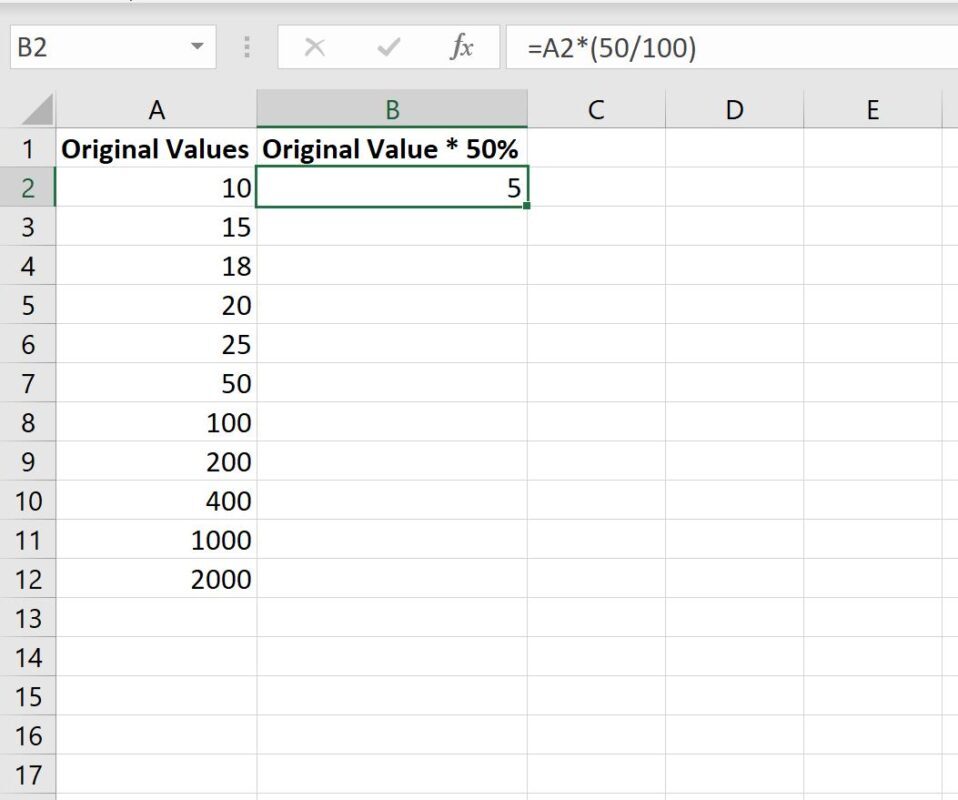Expand the Name Box dropdown arrow

tap(197, 46)
